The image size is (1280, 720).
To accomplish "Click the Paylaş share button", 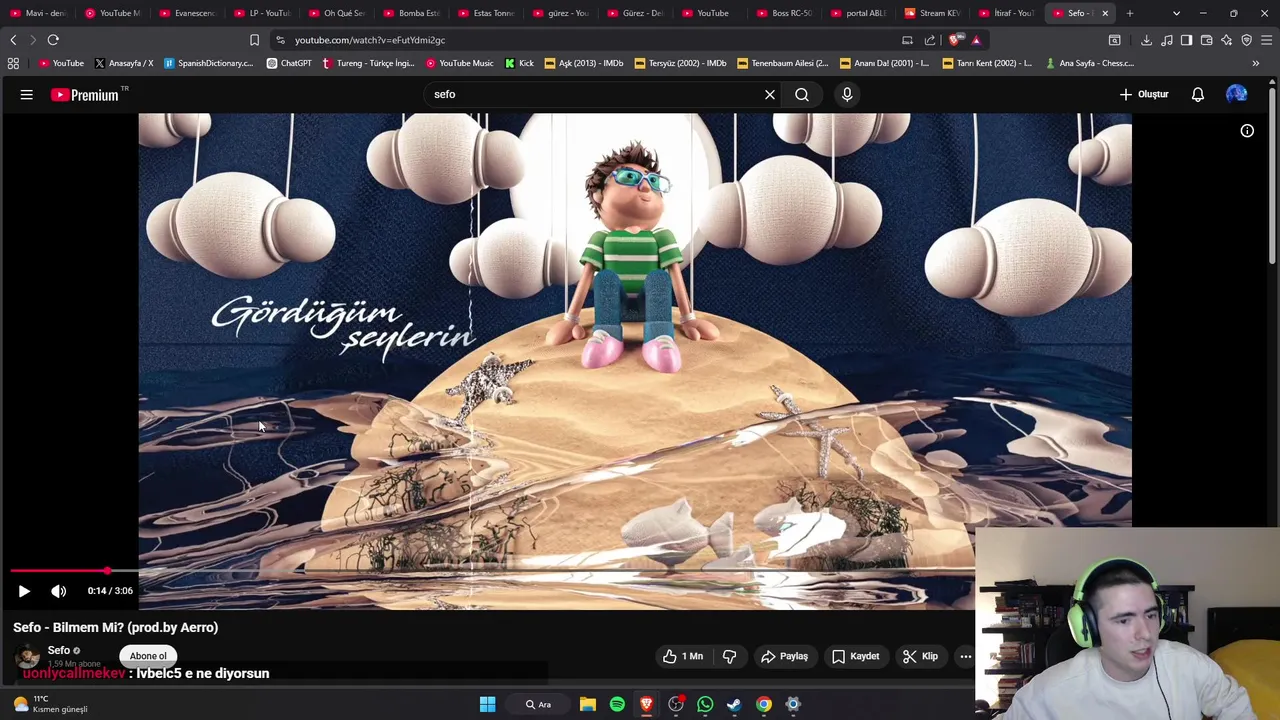I will tap(784, 657).
